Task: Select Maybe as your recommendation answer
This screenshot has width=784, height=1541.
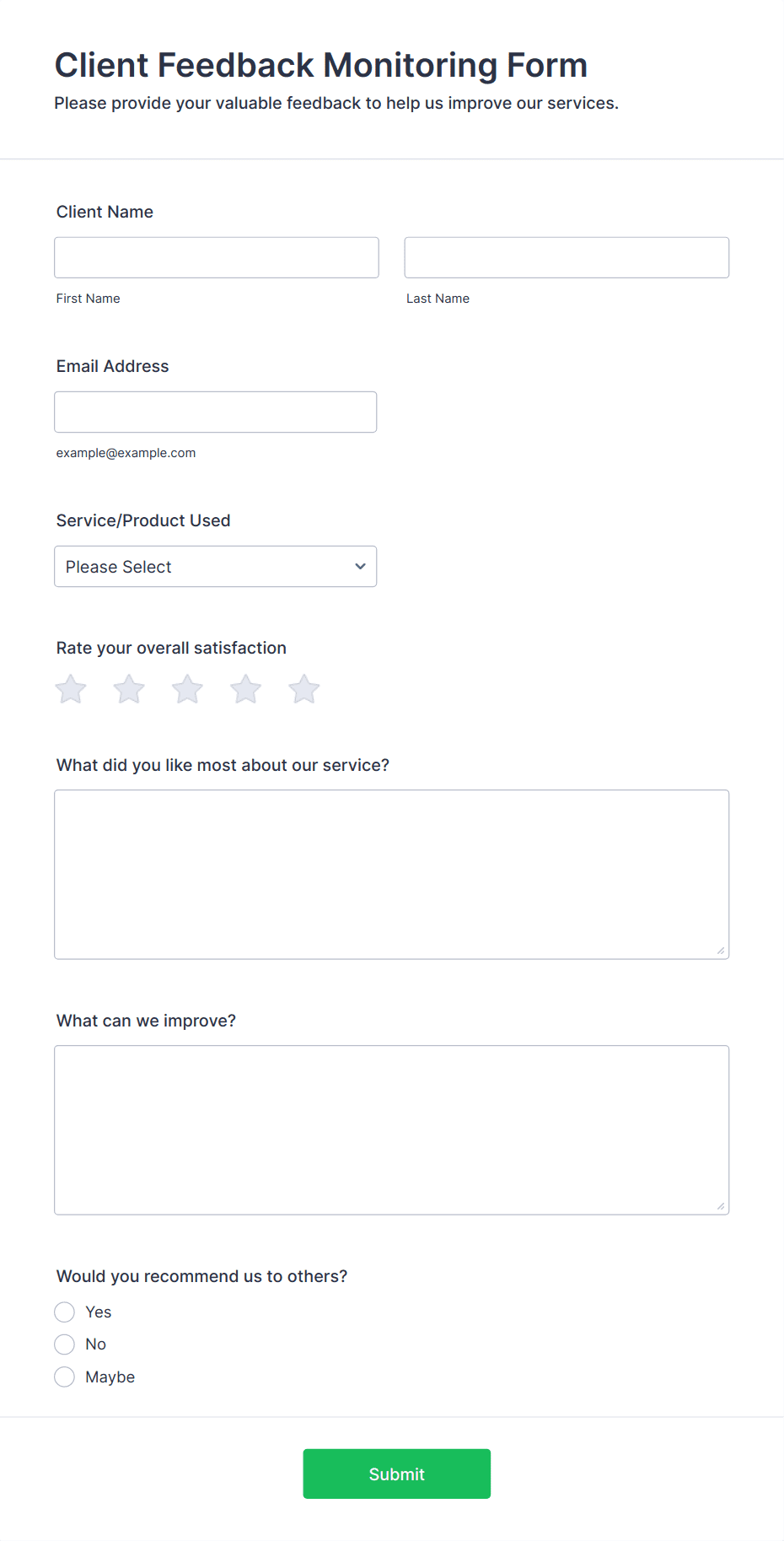Action: point(64,1376)
